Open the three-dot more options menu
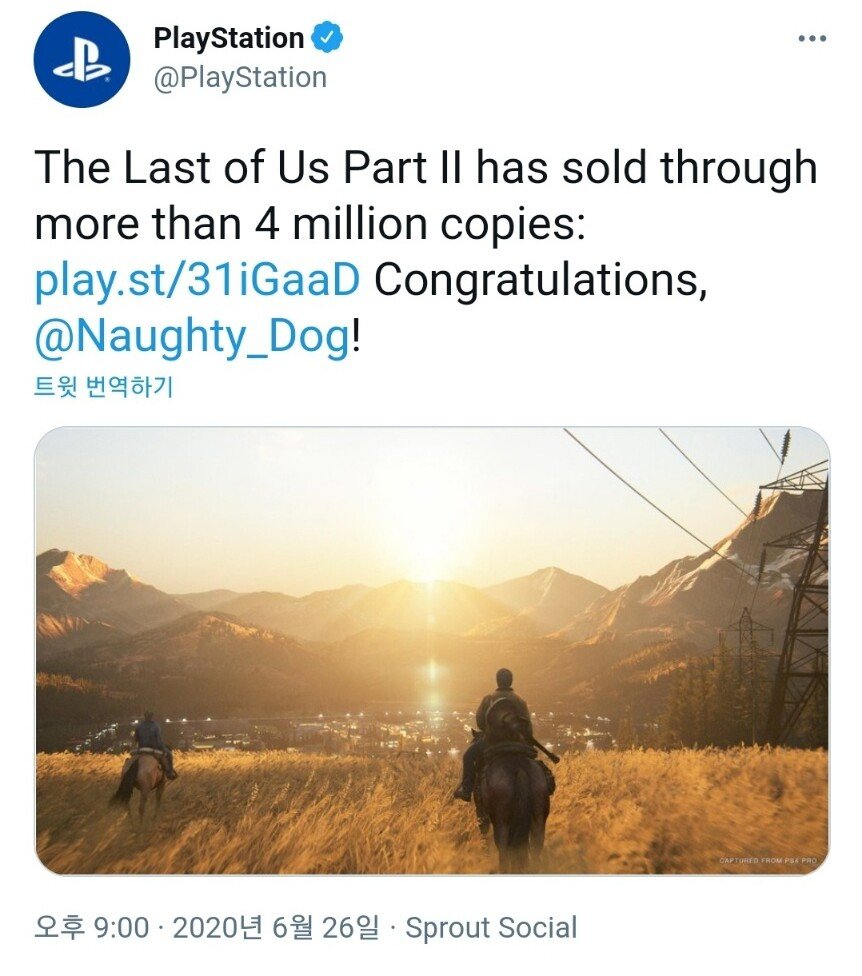The height and width of the screenshot is (976, 862). point(812,39)
